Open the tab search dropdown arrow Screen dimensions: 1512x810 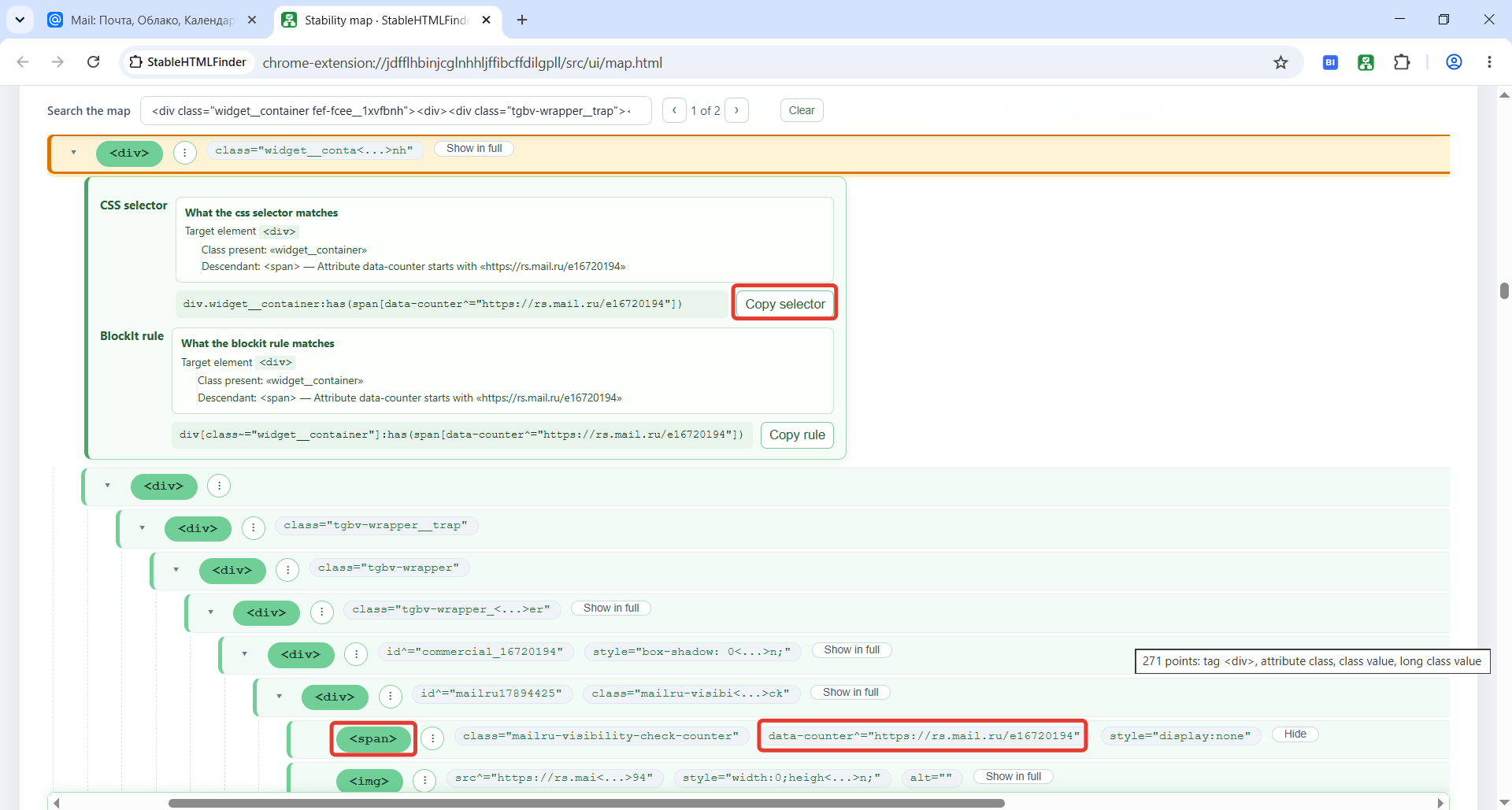click(x=20, y=20)
